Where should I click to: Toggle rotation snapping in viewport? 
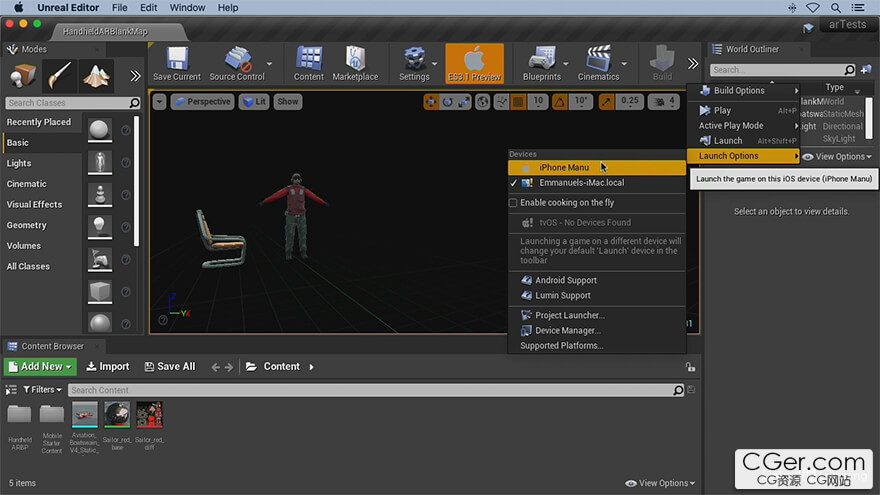click(560, 102)
